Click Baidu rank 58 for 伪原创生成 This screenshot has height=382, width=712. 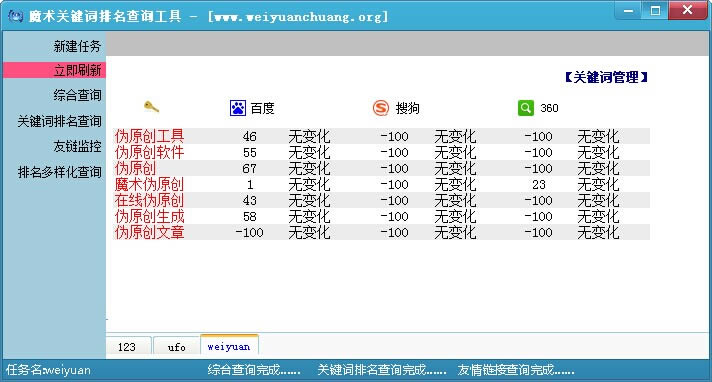tap(249, 216)
